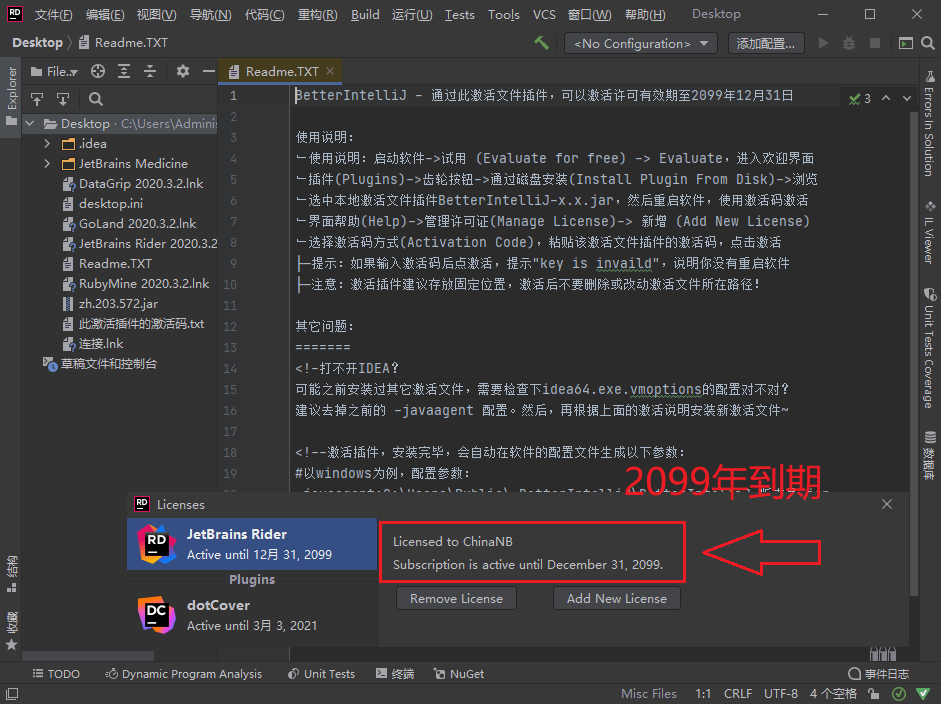941x704 pixels.
Task: Click the Collapse All icon in Explorer toolbar
Action: (x=150, y=71)
